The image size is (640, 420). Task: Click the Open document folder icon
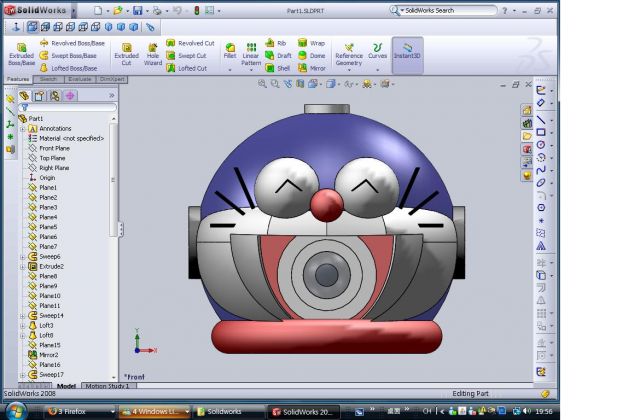point(118,11)
